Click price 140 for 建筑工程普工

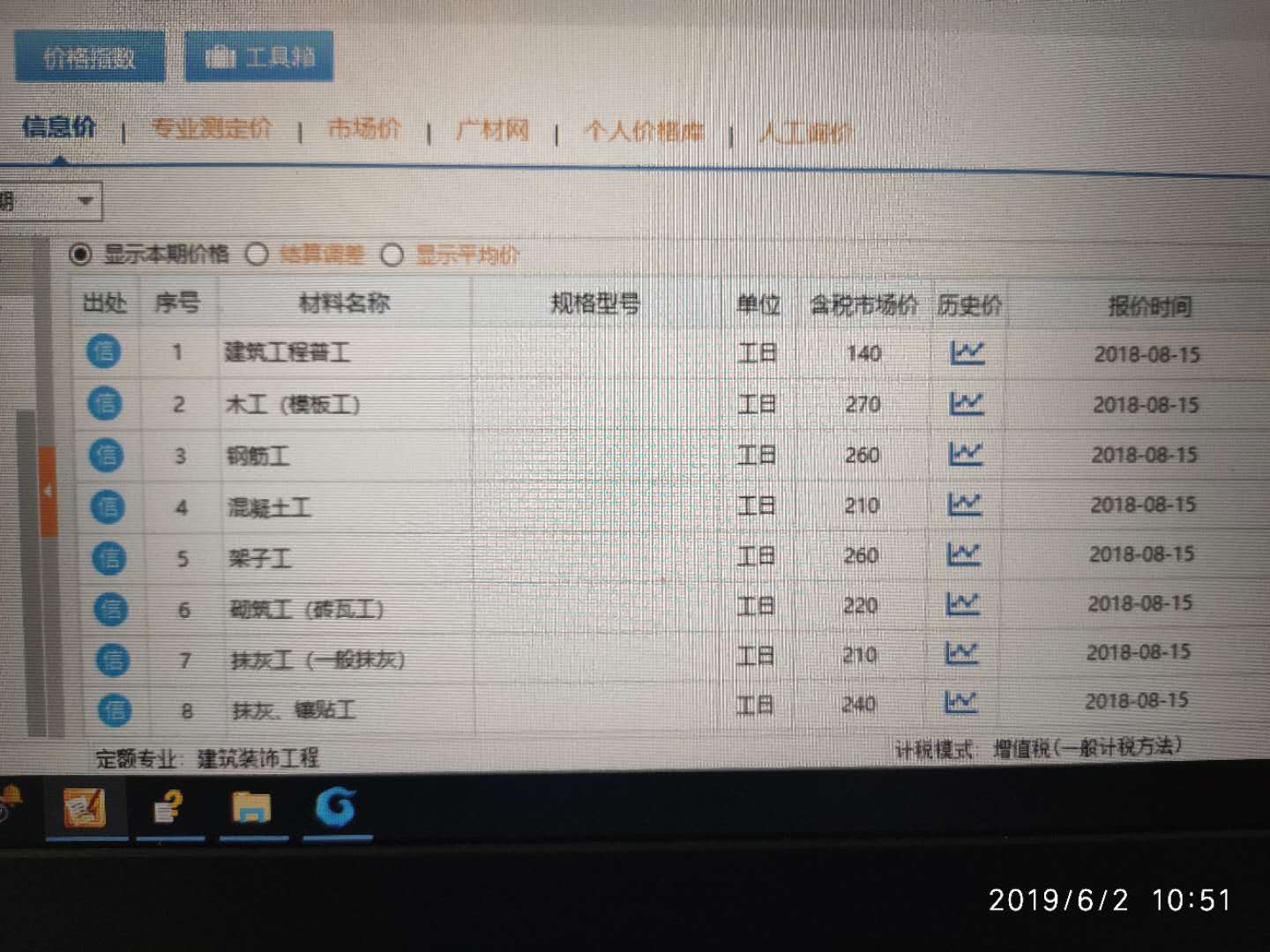pyautogui.click(x=863, y=353)
